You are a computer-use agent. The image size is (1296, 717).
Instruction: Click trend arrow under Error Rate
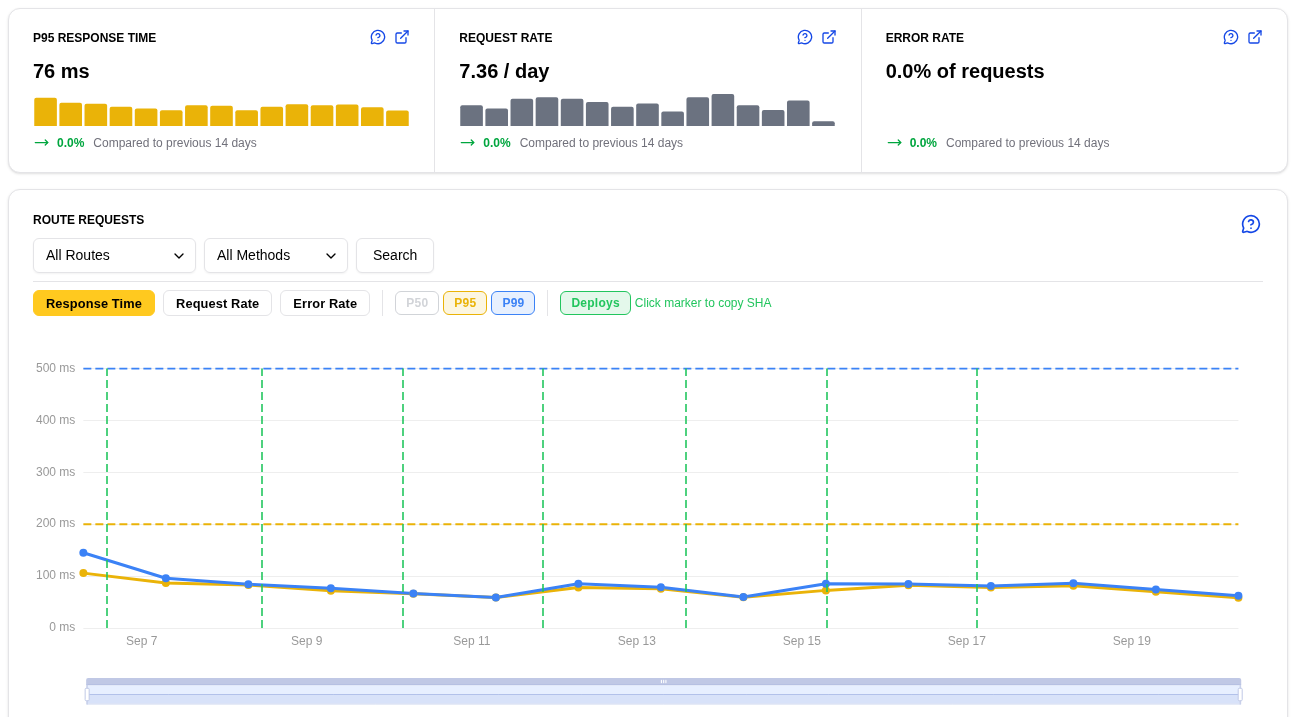[x=894, y=143]
